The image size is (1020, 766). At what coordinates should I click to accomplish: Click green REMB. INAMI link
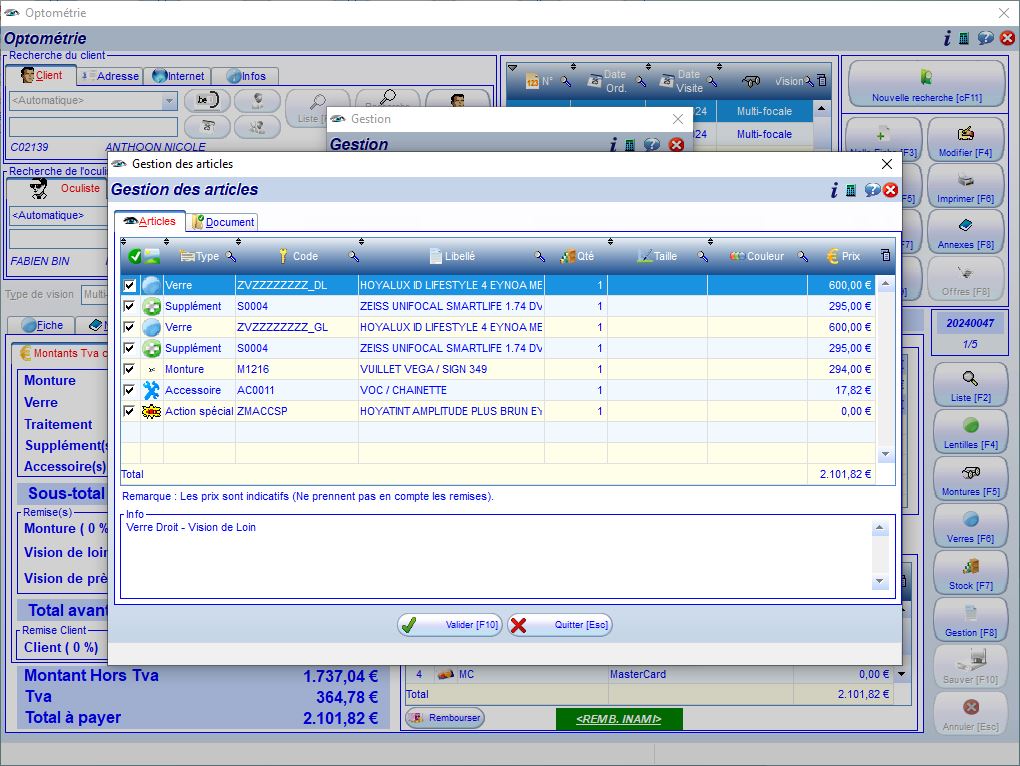click(619, 719)
